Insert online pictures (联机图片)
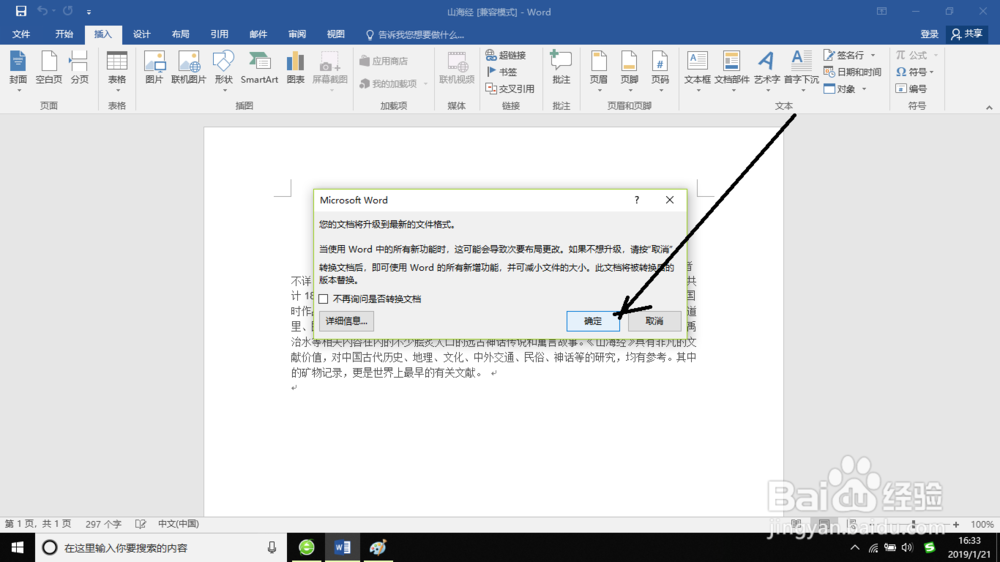Viewport: 1000px width, 562px height. tap(189, 68)
